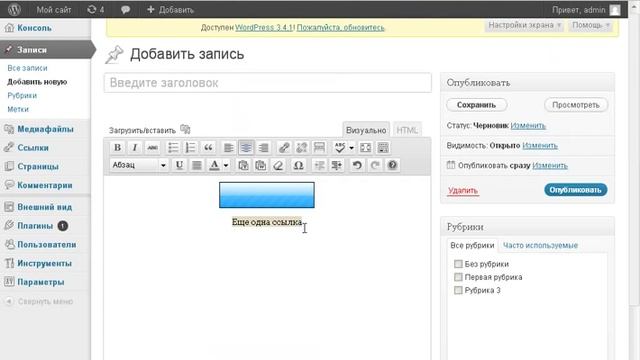Expand Настройки экрана screen options
The image size is (640, 360).
(x=524, y=25)
